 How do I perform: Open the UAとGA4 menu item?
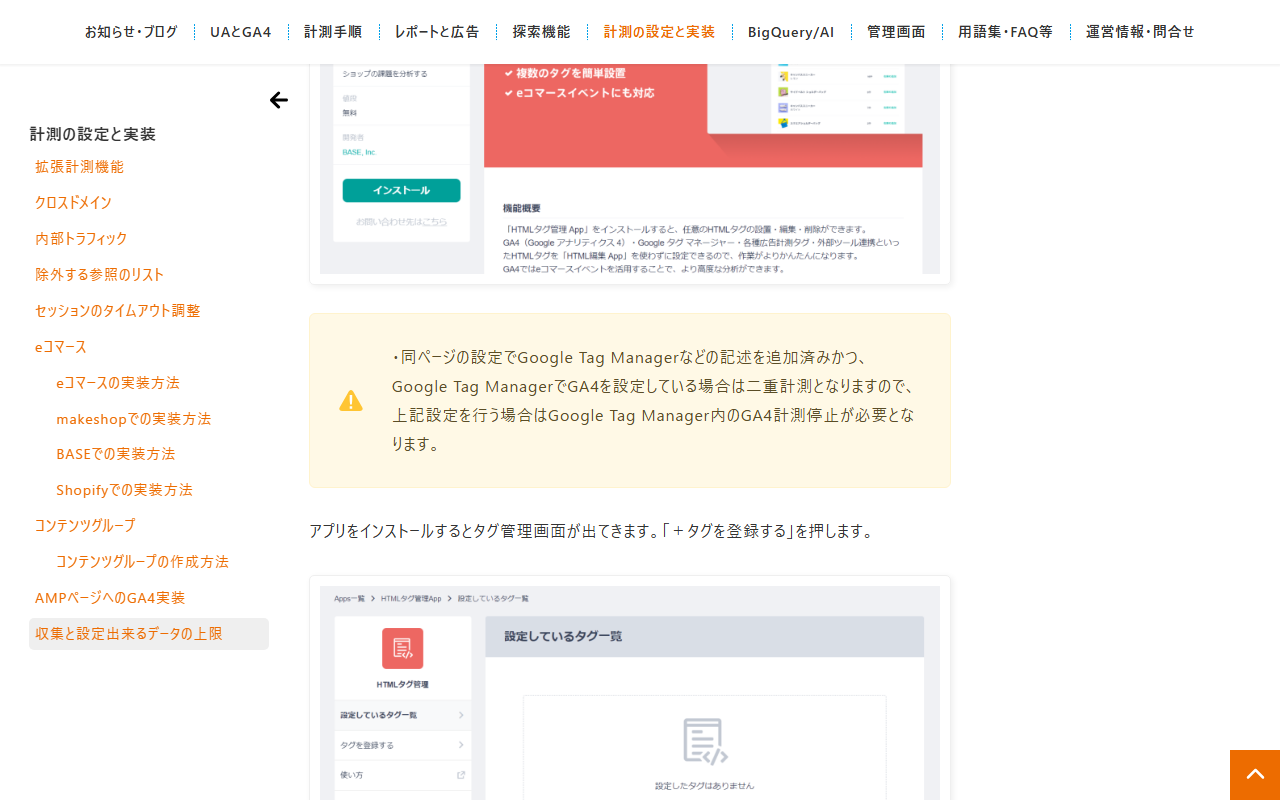[x=241, y=32]
